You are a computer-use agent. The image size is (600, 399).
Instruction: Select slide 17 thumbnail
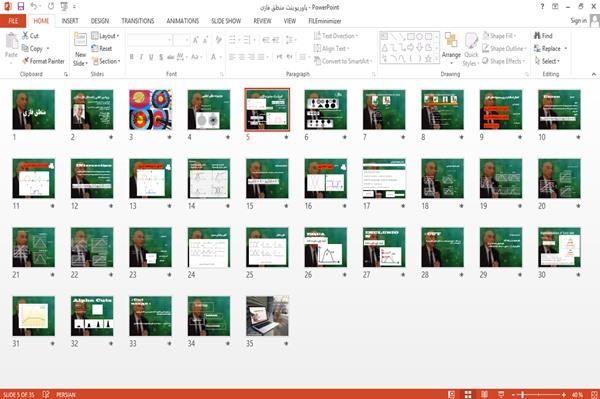click(384, 178)
